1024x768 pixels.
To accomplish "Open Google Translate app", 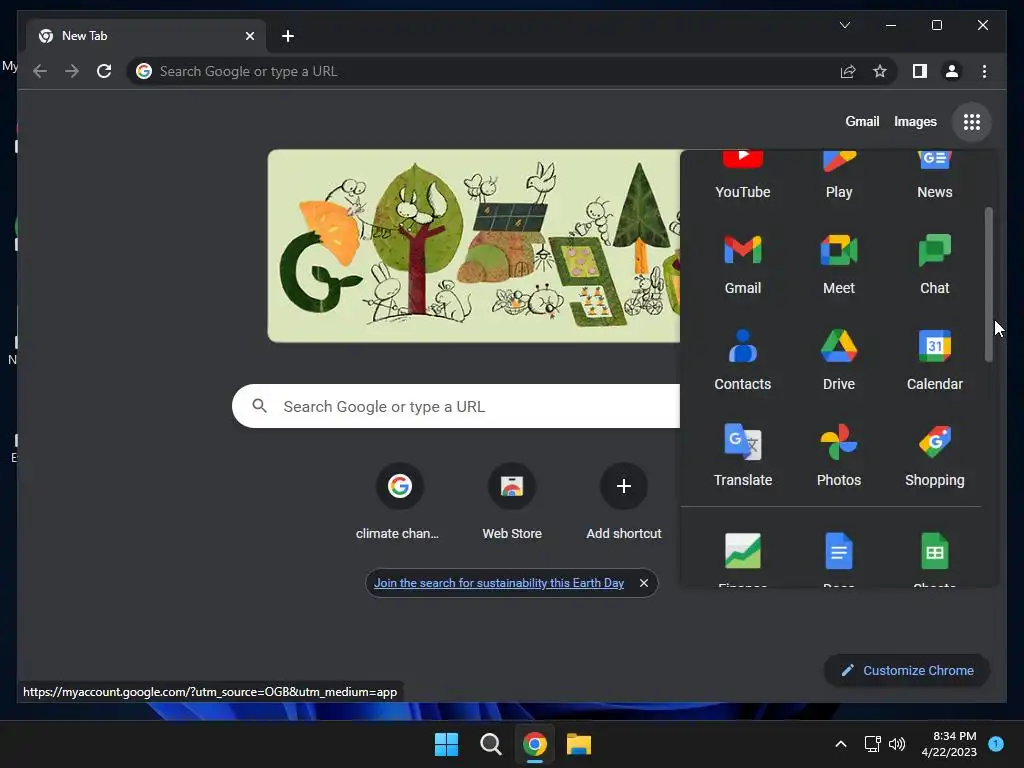I will click(x=743, y=456).
